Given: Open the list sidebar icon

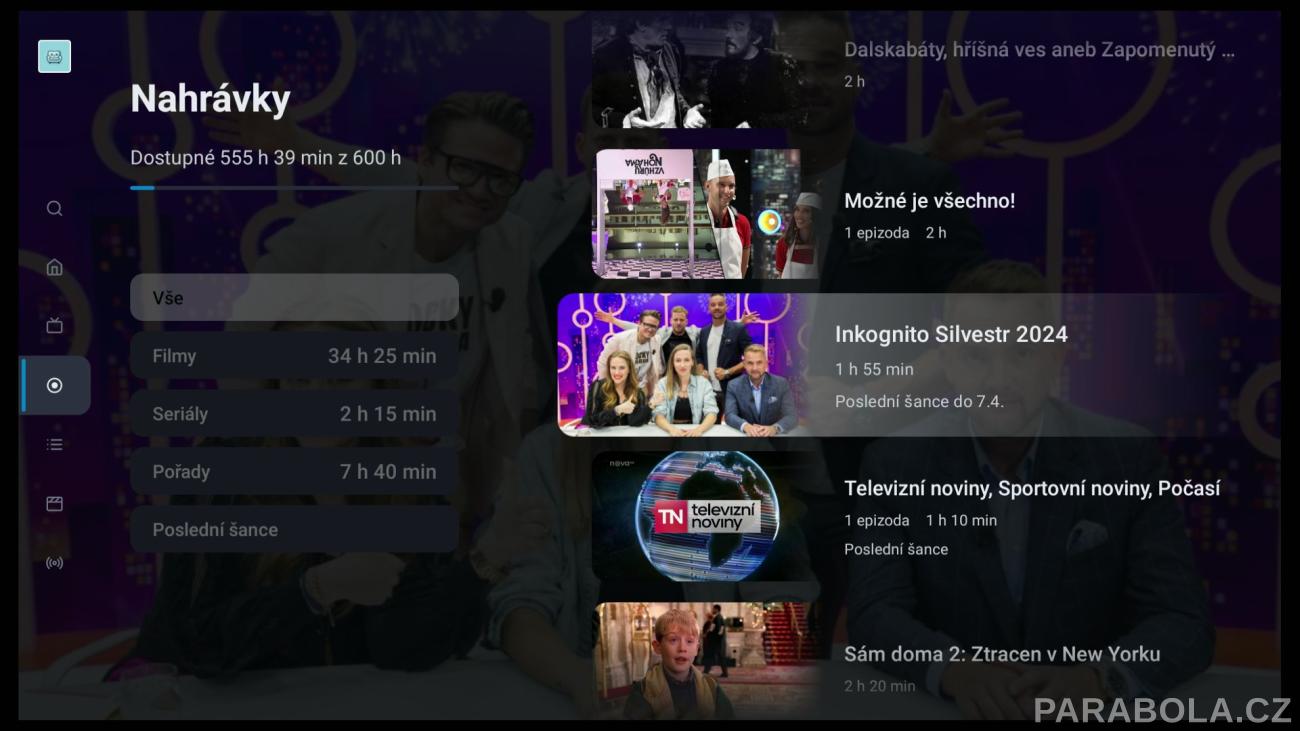Looking at the screenshot, I should pos(55,444).
